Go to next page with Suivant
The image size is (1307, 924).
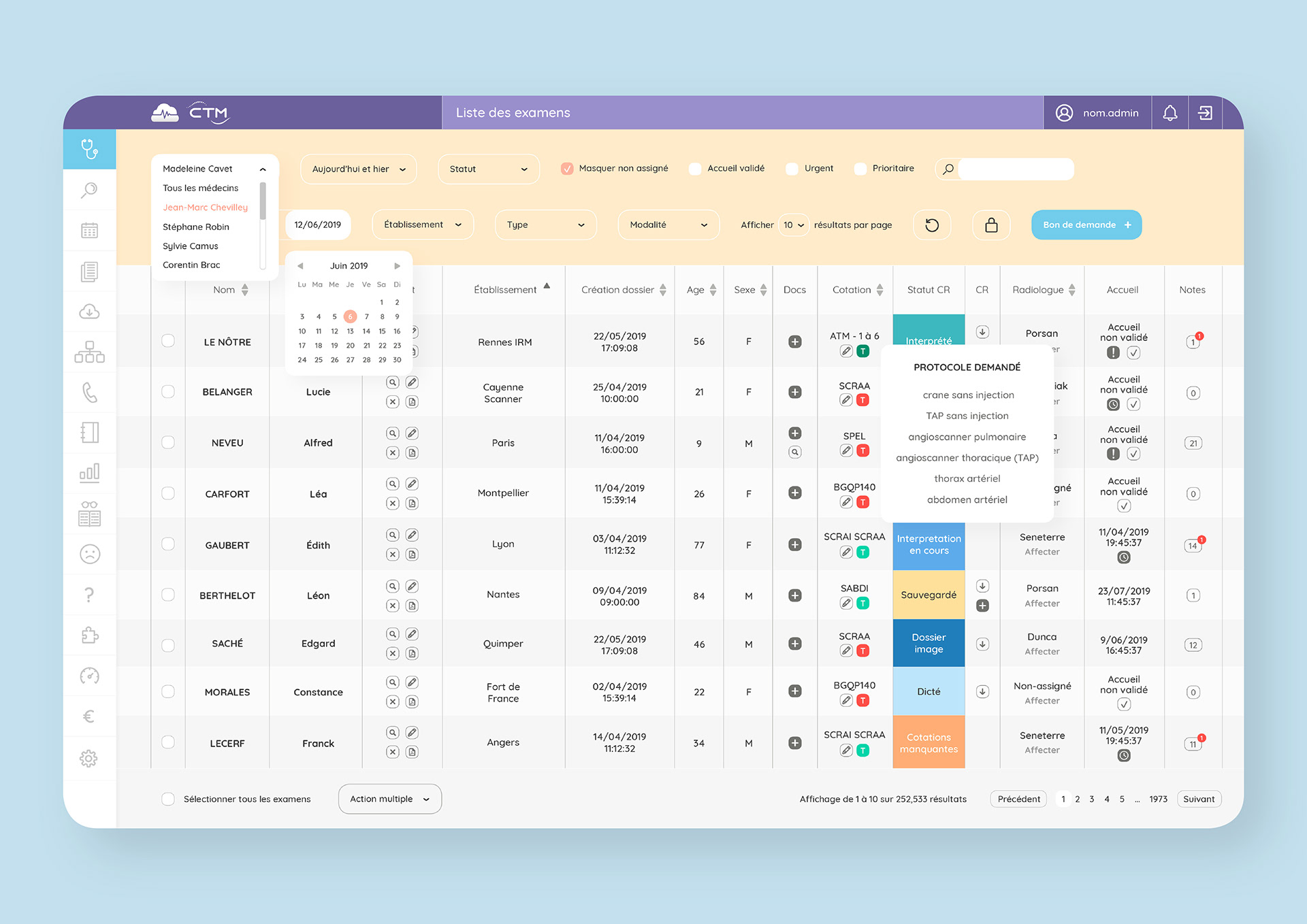(x=1198, y=799)
